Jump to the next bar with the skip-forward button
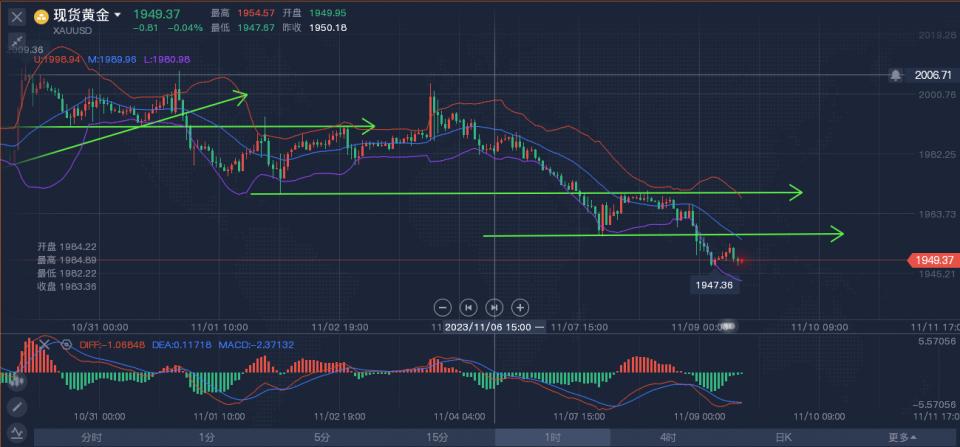The height and width of the screenshot is (447, 960). pos(494,307)
